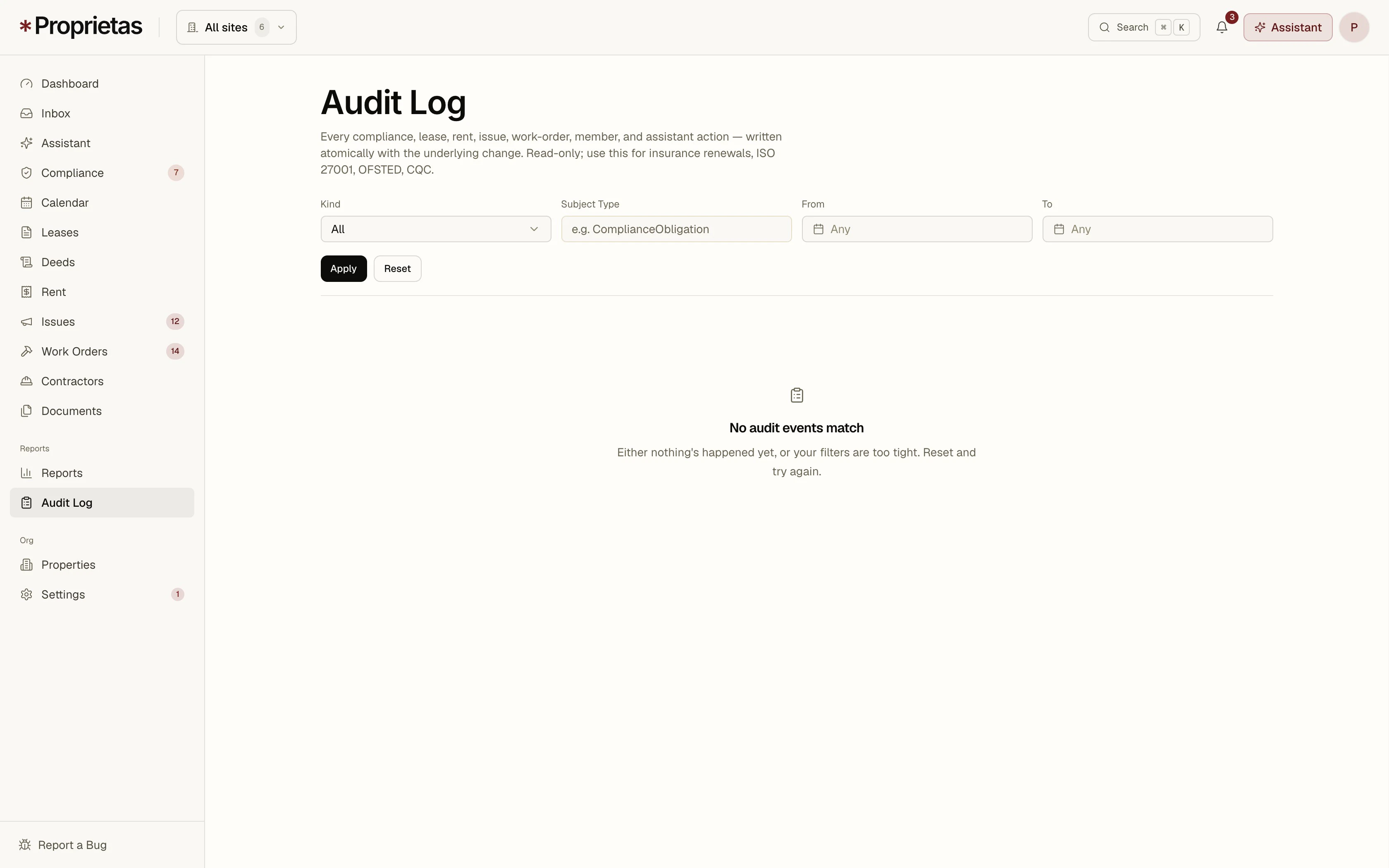Click the Search box in header
This screenshot has width=1389, height=868.
[x=1144, y=28]
